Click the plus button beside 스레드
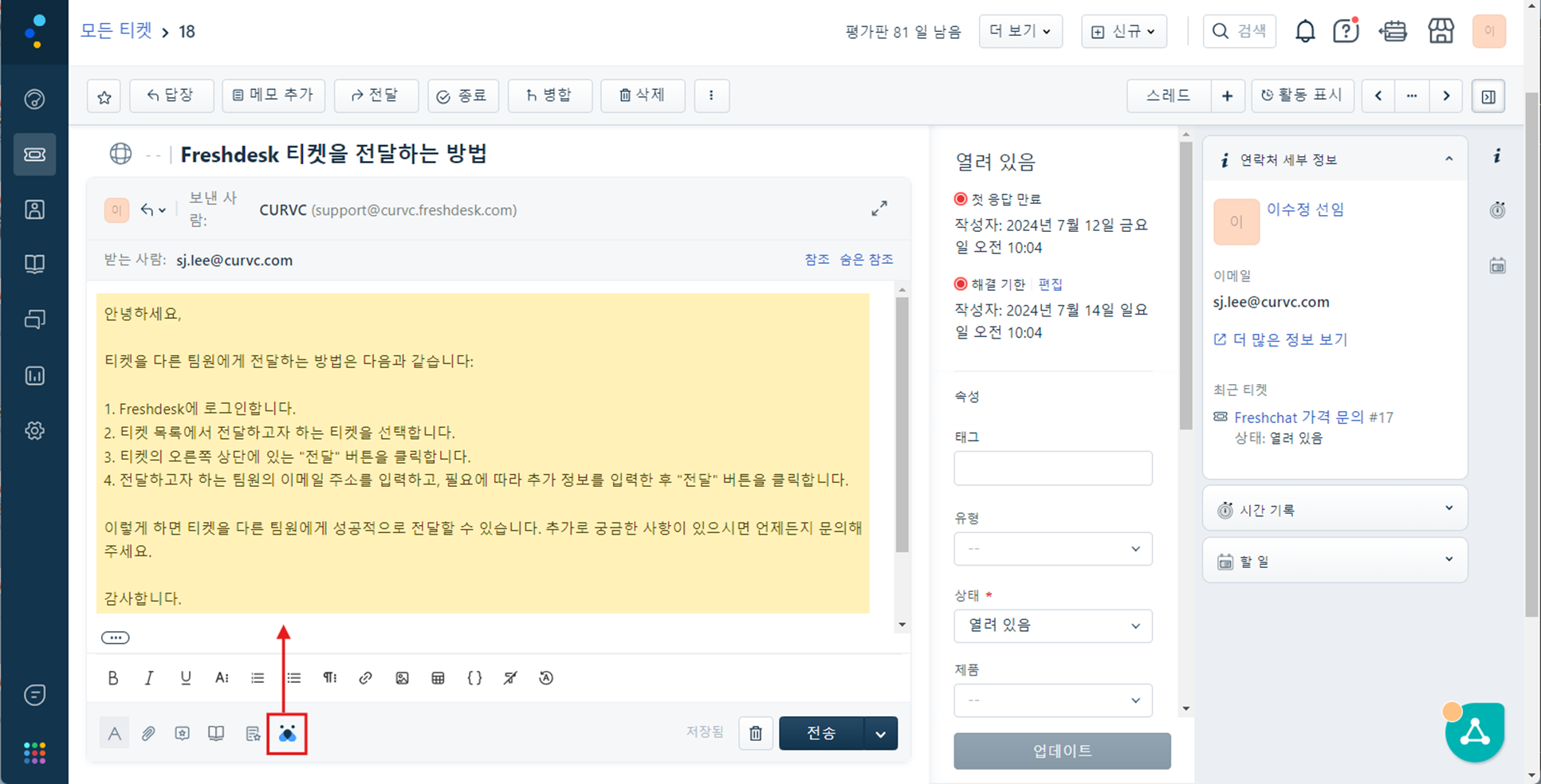This screenshot has height=784, width=1541. point(1228,96)
